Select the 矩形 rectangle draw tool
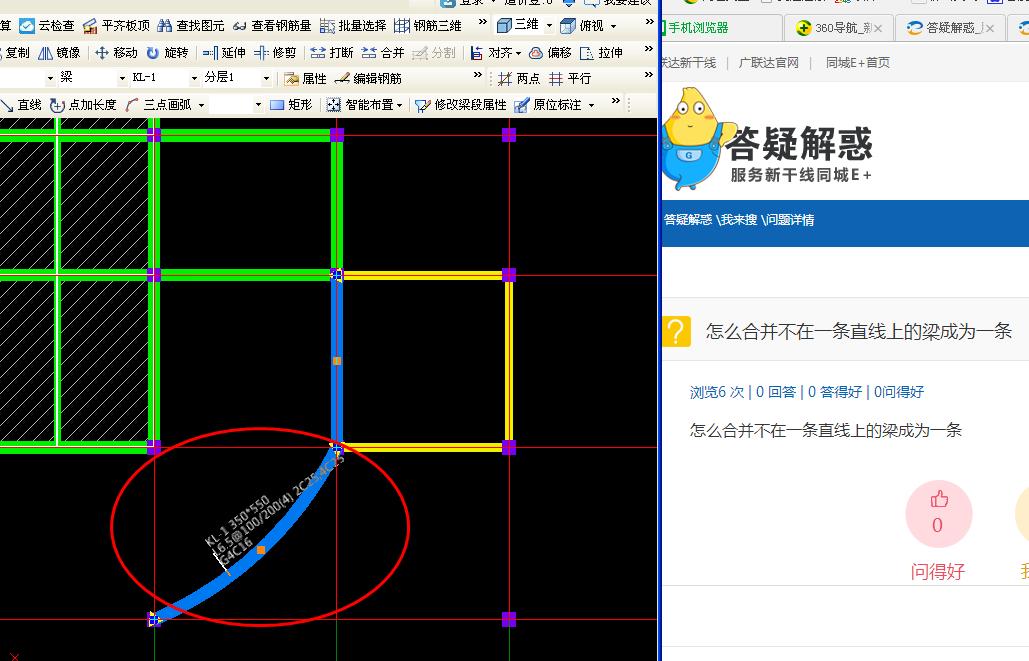 click(291, 105)
